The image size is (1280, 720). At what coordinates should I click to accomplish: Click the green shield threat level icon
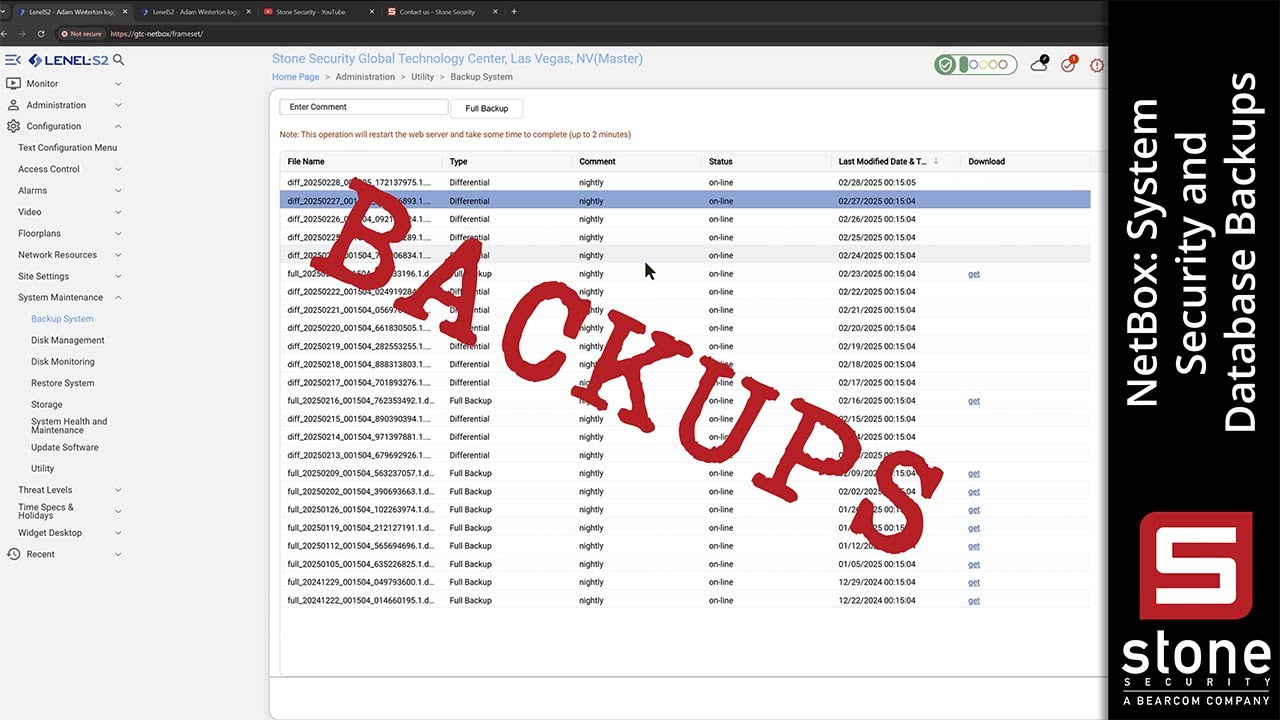click(945, 65)
